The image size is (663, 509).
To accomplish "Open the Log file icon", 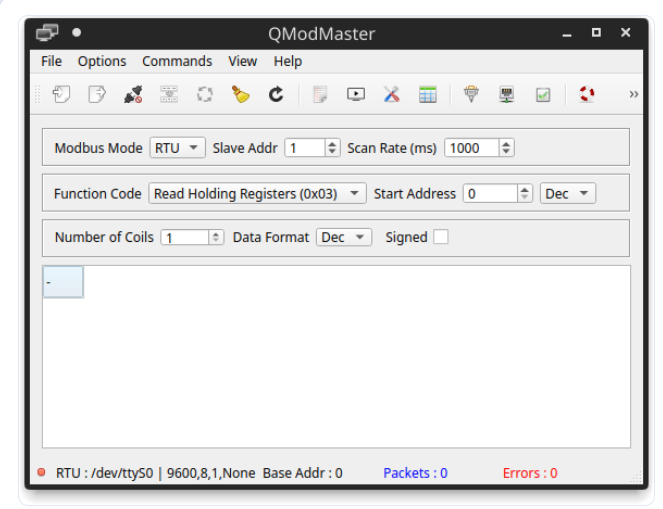I will click(320, 94).
